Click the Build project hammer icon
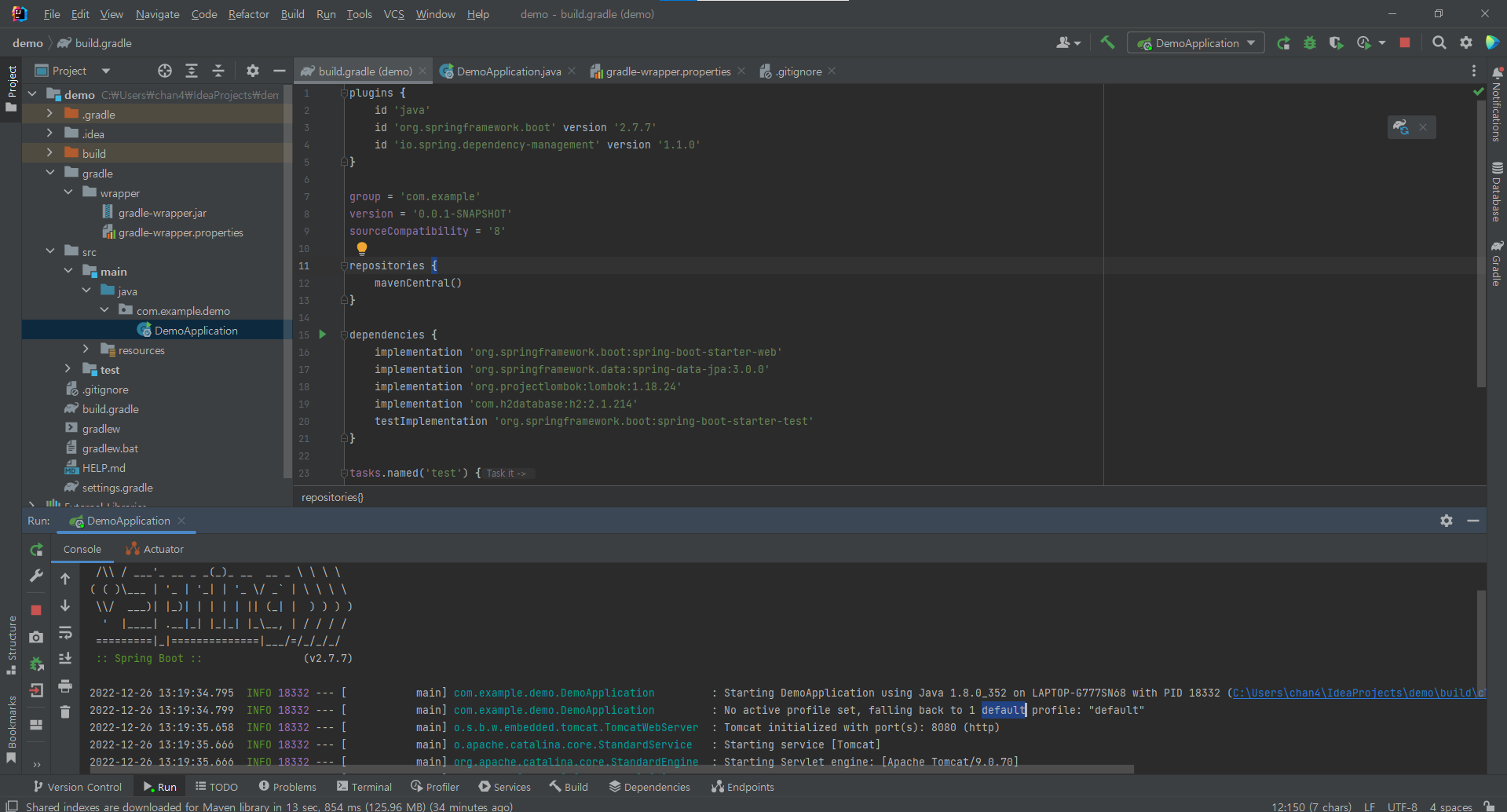Viewport: 1507px width, 812px height. point(1107,42)
